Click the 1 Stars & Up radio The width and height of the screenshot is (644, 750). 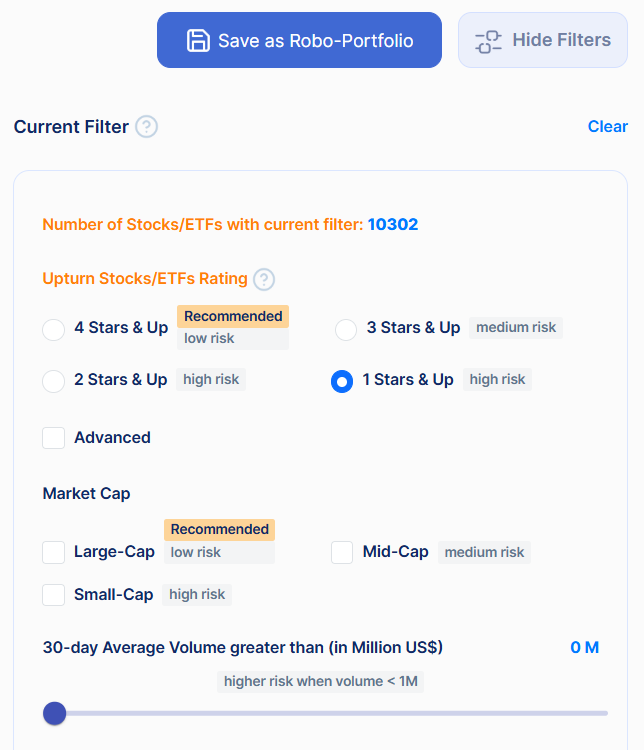click(342, 381)
